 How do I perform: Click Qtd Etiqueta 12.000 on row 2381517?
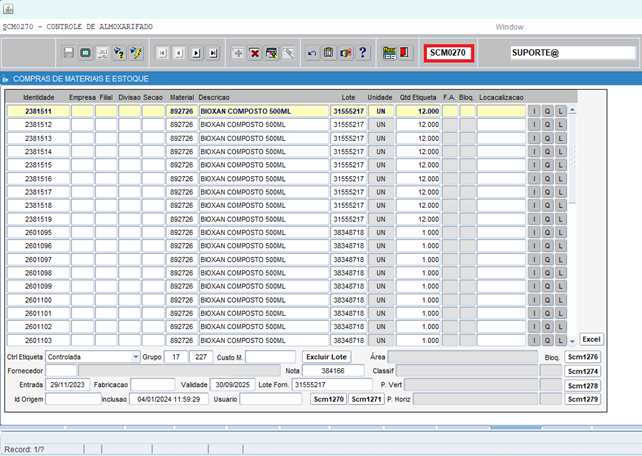pos(418,192)
